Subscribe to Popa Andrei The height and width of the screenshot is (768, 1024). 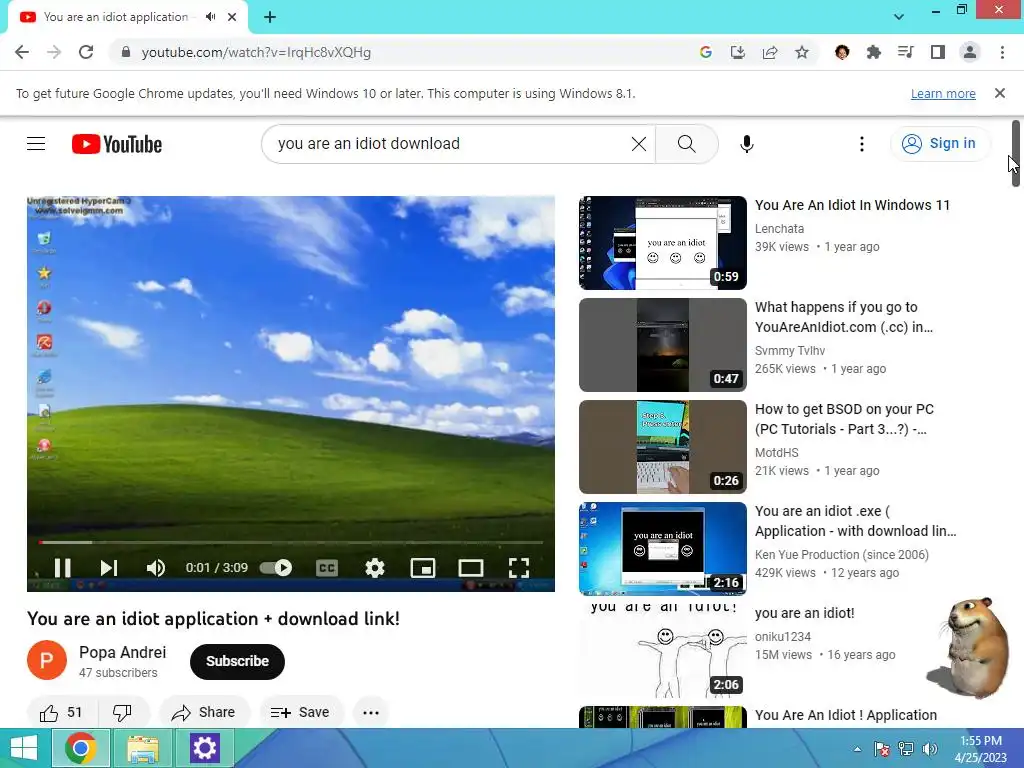[237, 662]
